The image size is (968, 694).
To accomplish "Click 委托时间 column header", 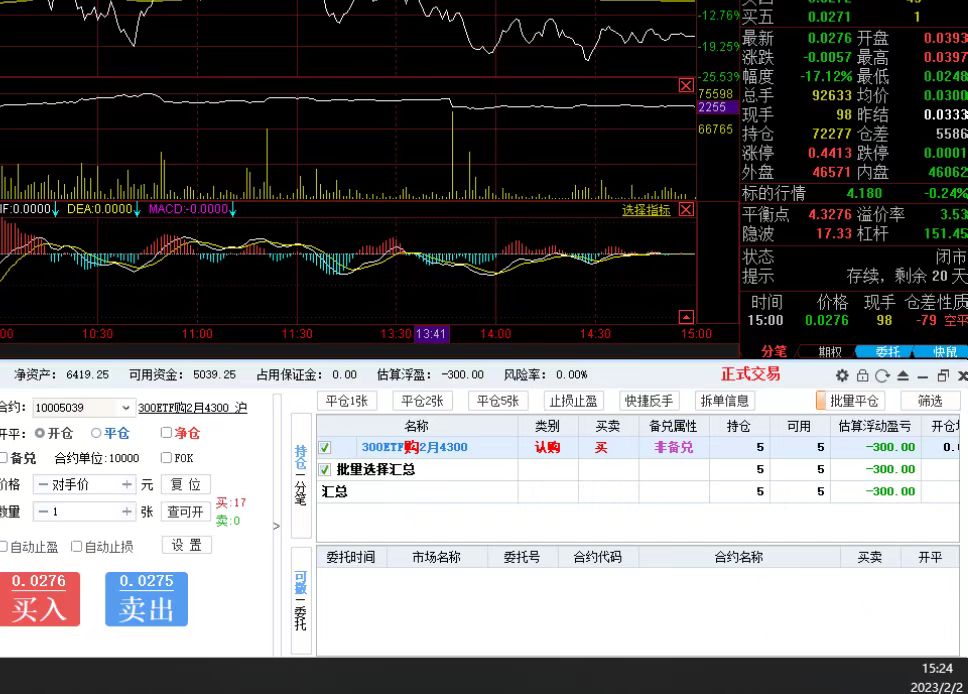I will pos(351,557).
